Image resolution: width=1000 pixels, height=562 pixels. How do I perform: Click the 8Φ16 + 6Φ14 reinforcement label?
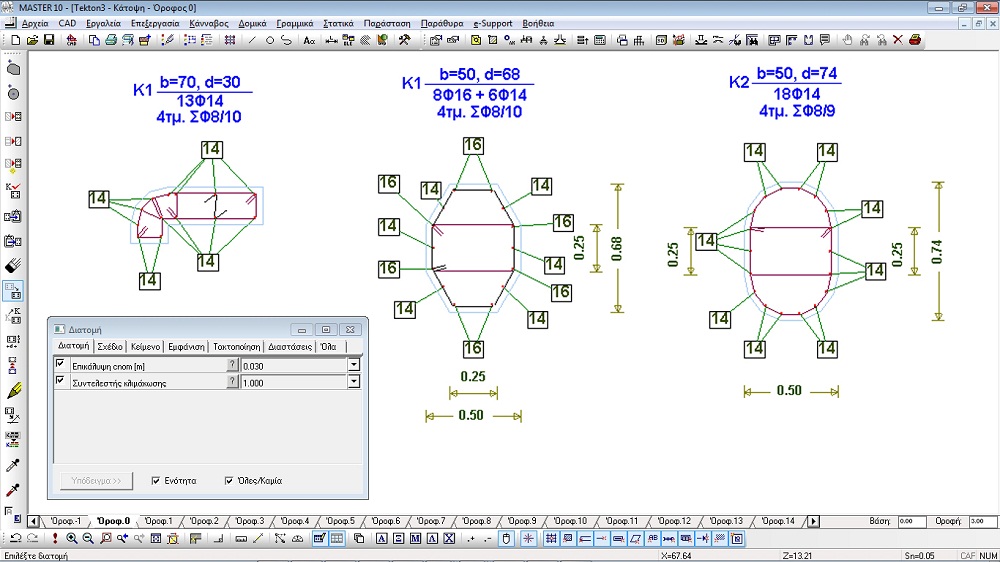(480, 95)
